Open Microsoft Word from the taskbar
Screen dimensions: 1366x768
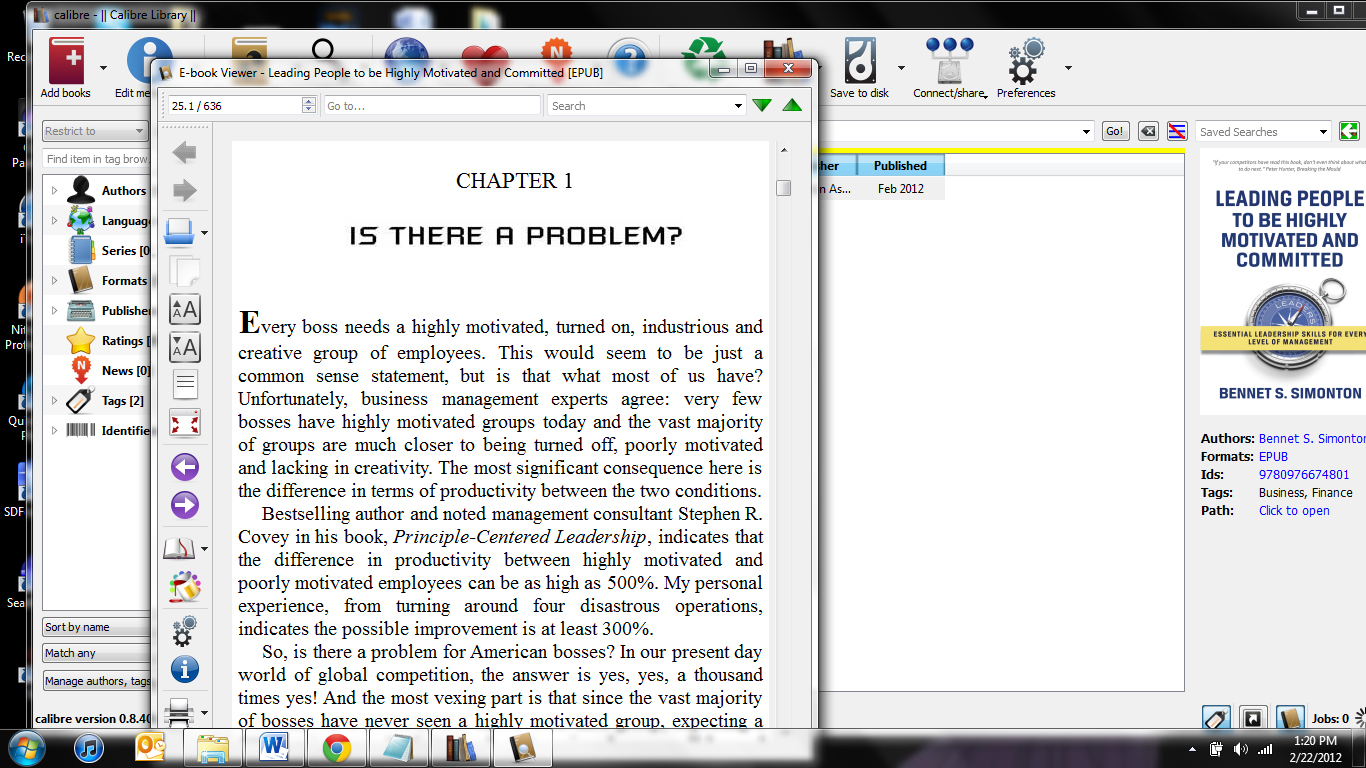tap(274, 748)
